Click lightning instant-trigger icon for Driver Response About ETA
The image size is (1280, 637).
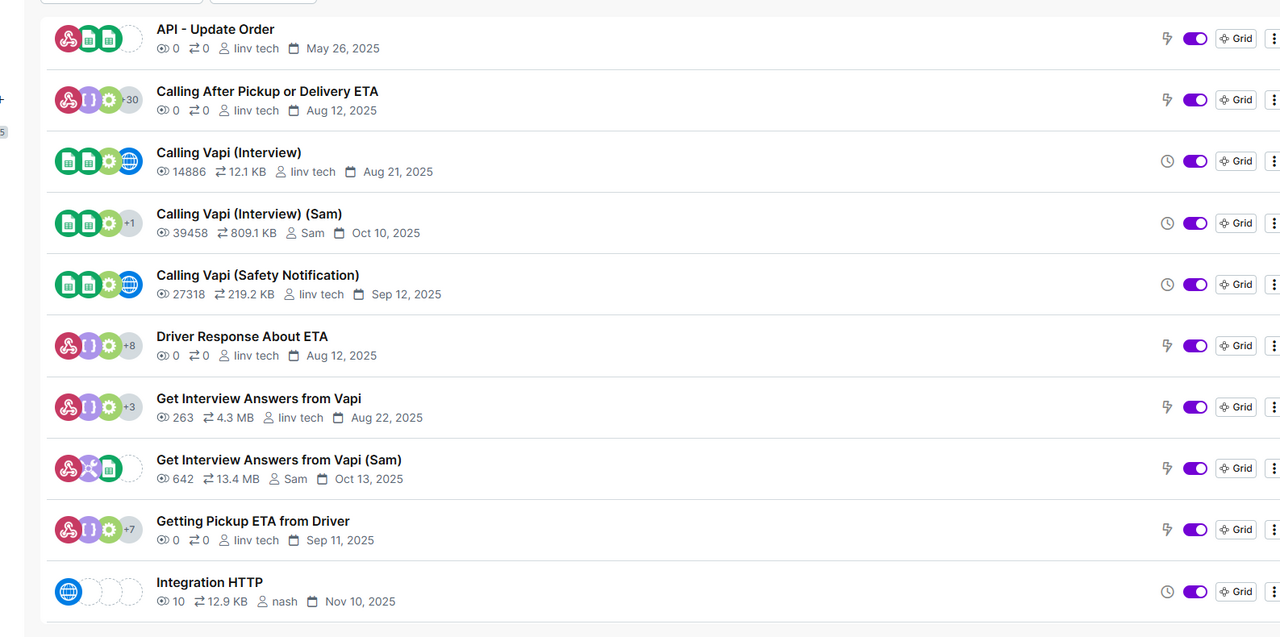1166,346
